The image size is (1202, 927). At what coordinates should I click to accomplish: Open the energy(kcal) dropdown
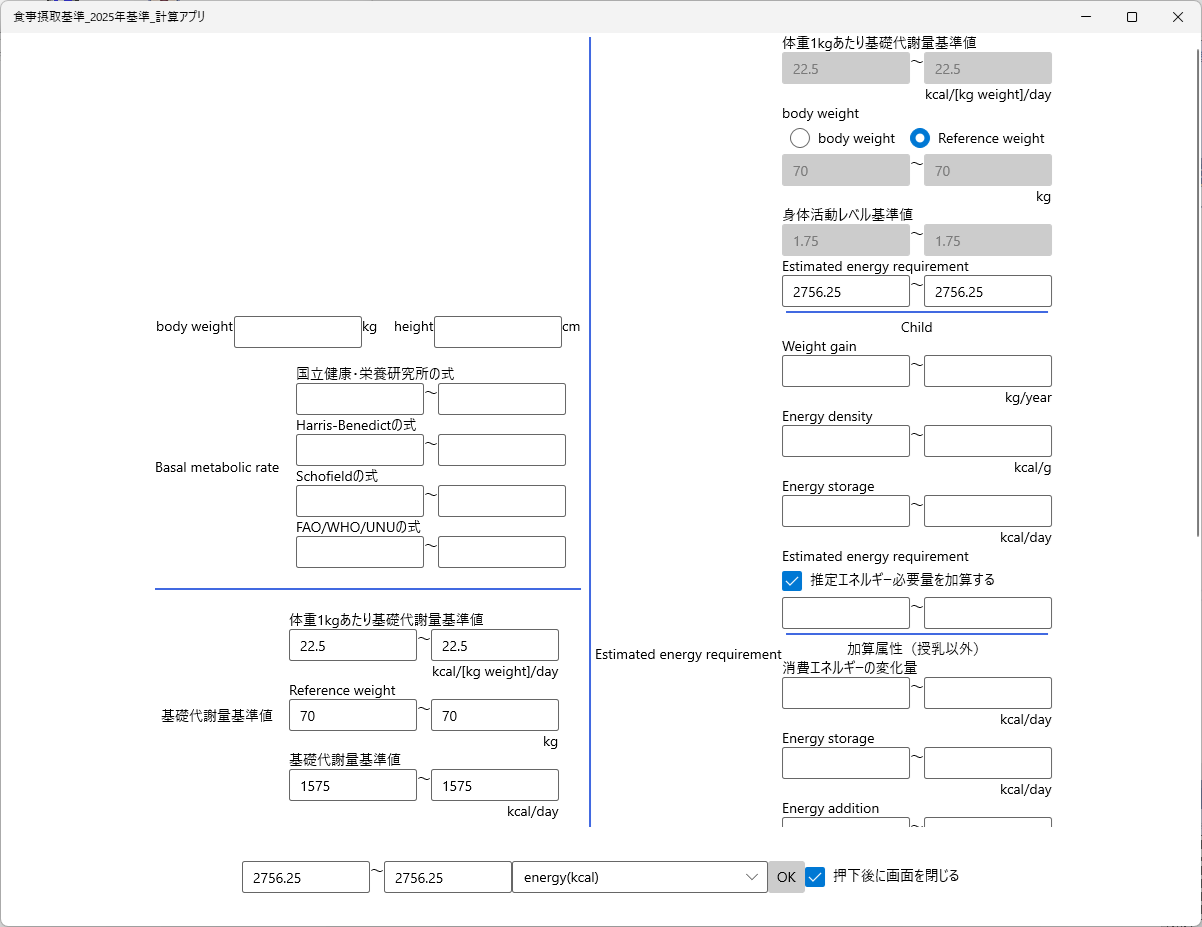point(640,877)
